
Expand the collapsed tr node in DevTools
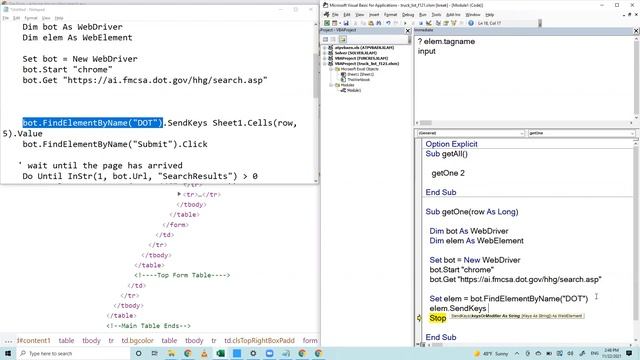coord(179,194)
